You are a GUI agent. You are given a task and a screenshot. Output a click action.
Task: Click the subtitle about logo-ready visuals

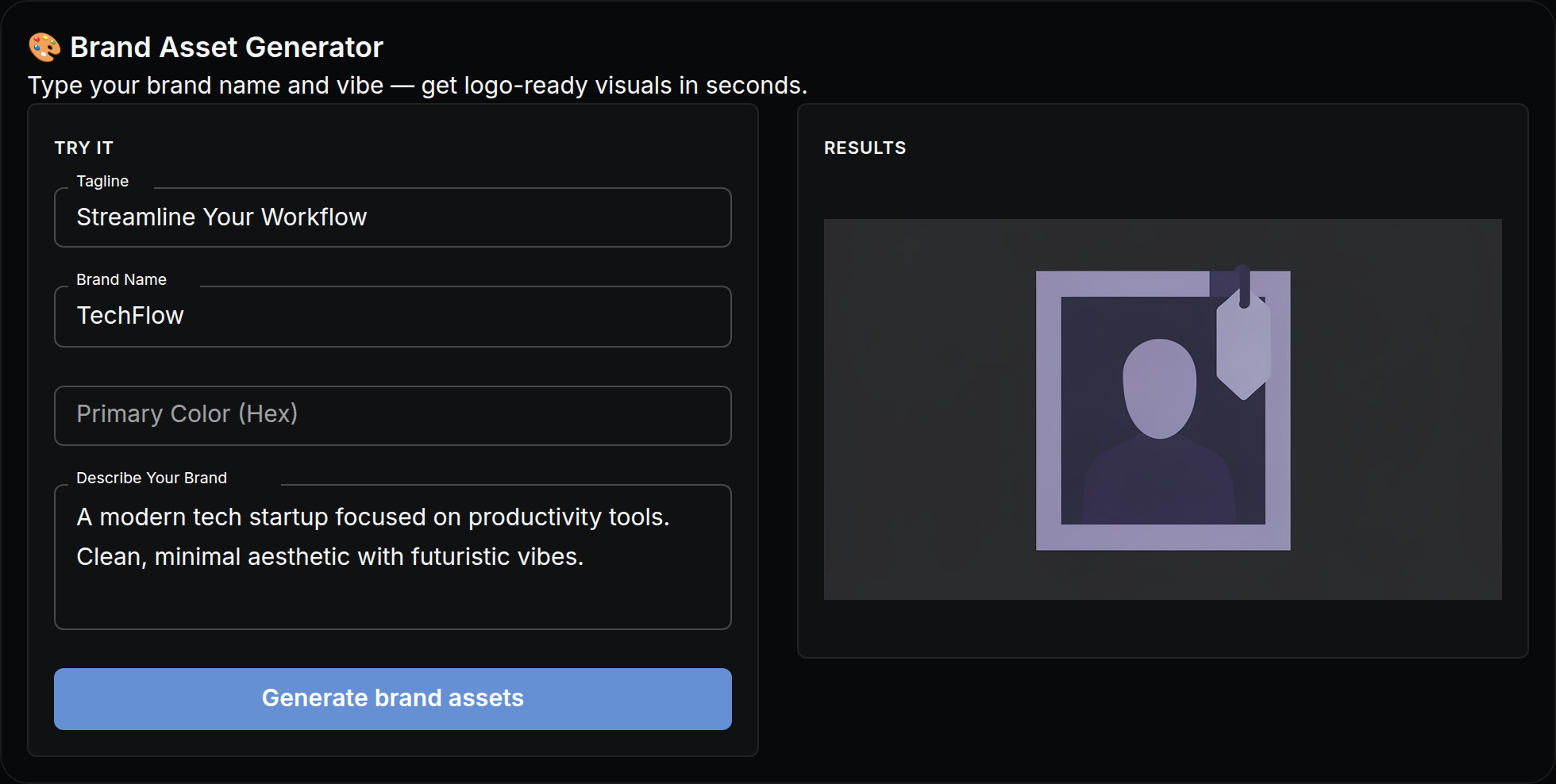click(418, 85)
